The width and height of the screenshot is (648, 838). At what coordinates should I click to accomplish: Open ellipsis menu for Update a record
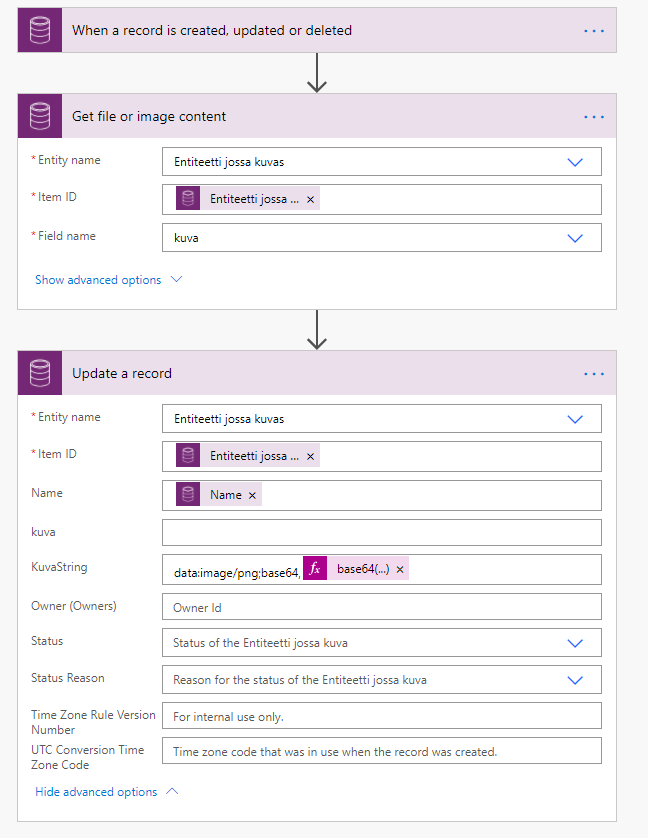[594, 373]
